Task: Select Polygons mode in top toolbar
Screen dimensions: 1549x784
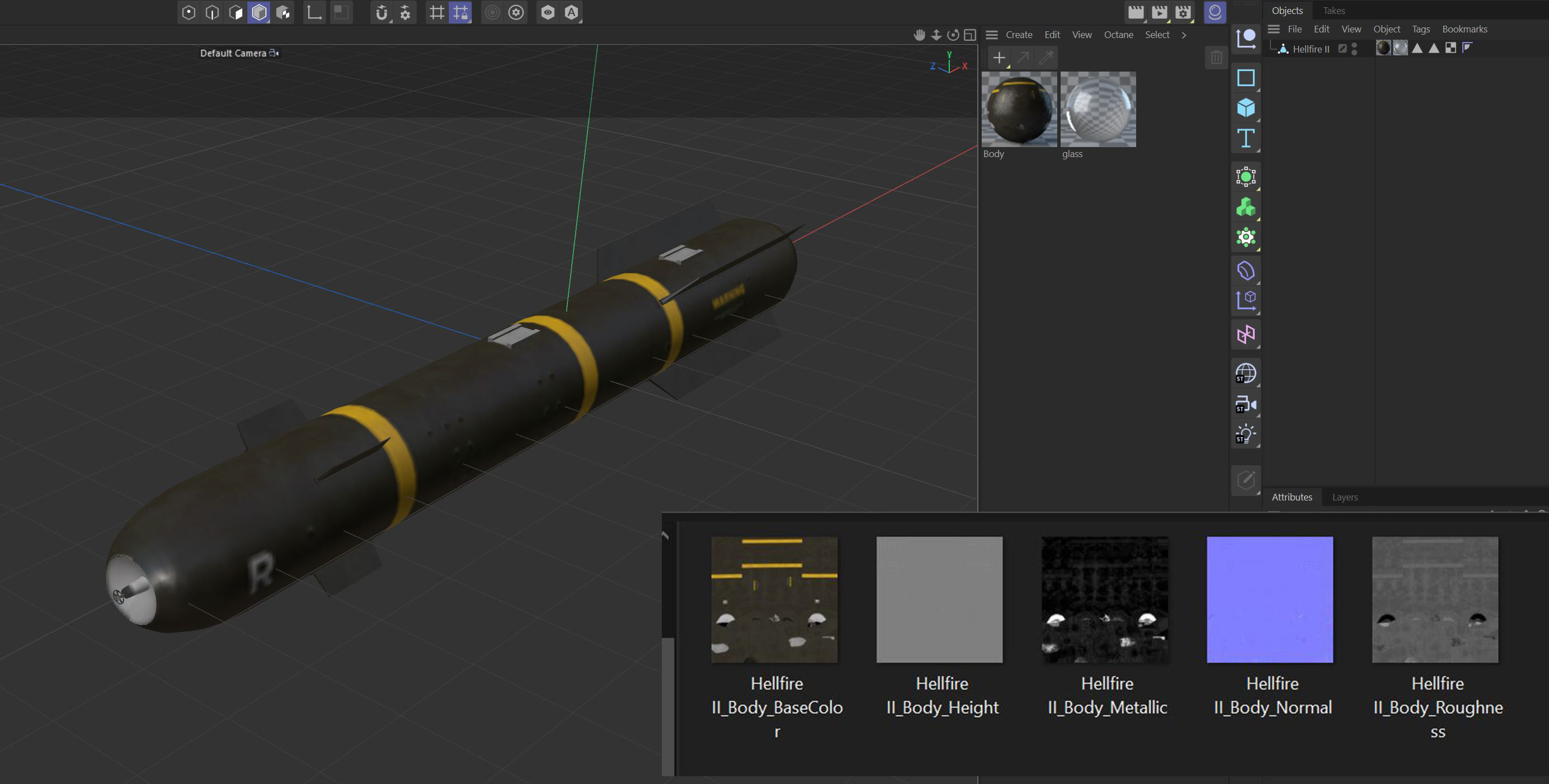Action: 236,13
